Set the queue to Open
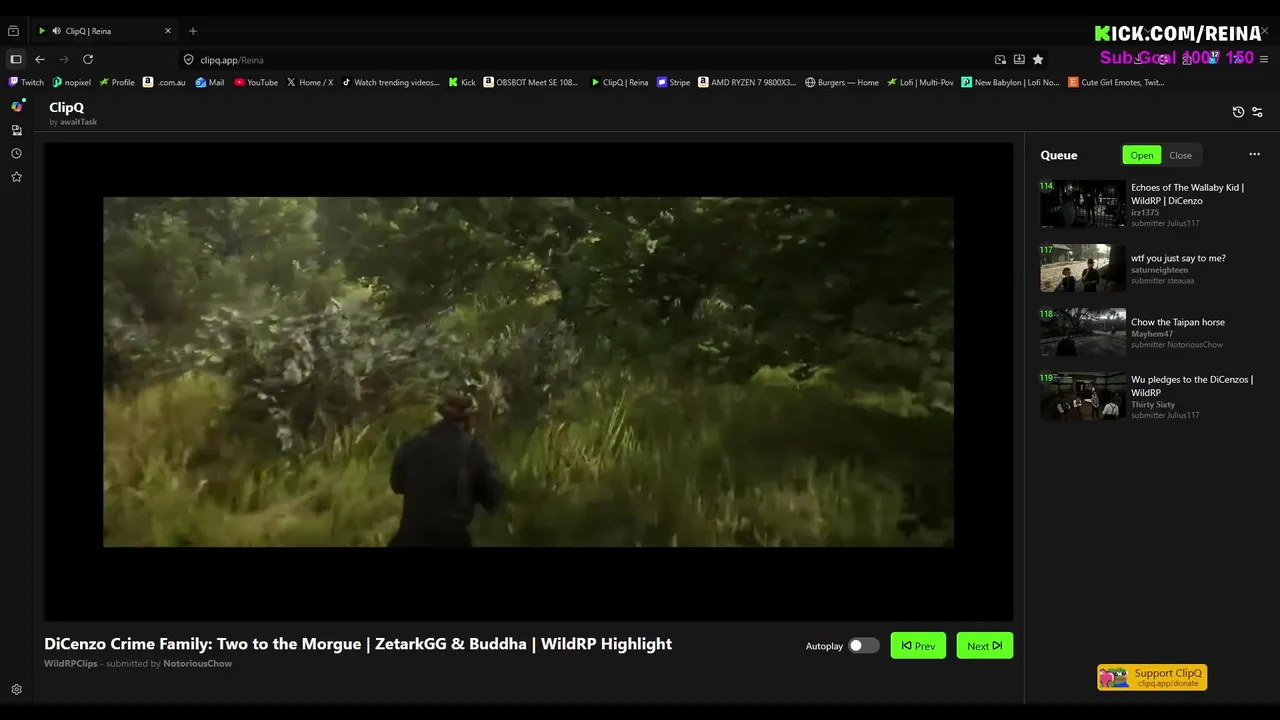1280x720 pixels. point(1142,155)
